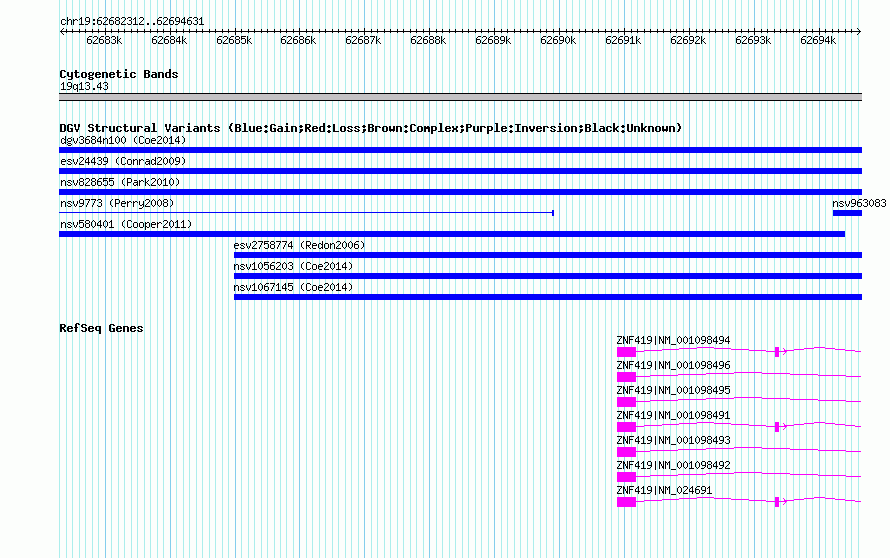
Task: Click the nsv1056203 (Coe2014) label
Action: 293,266
